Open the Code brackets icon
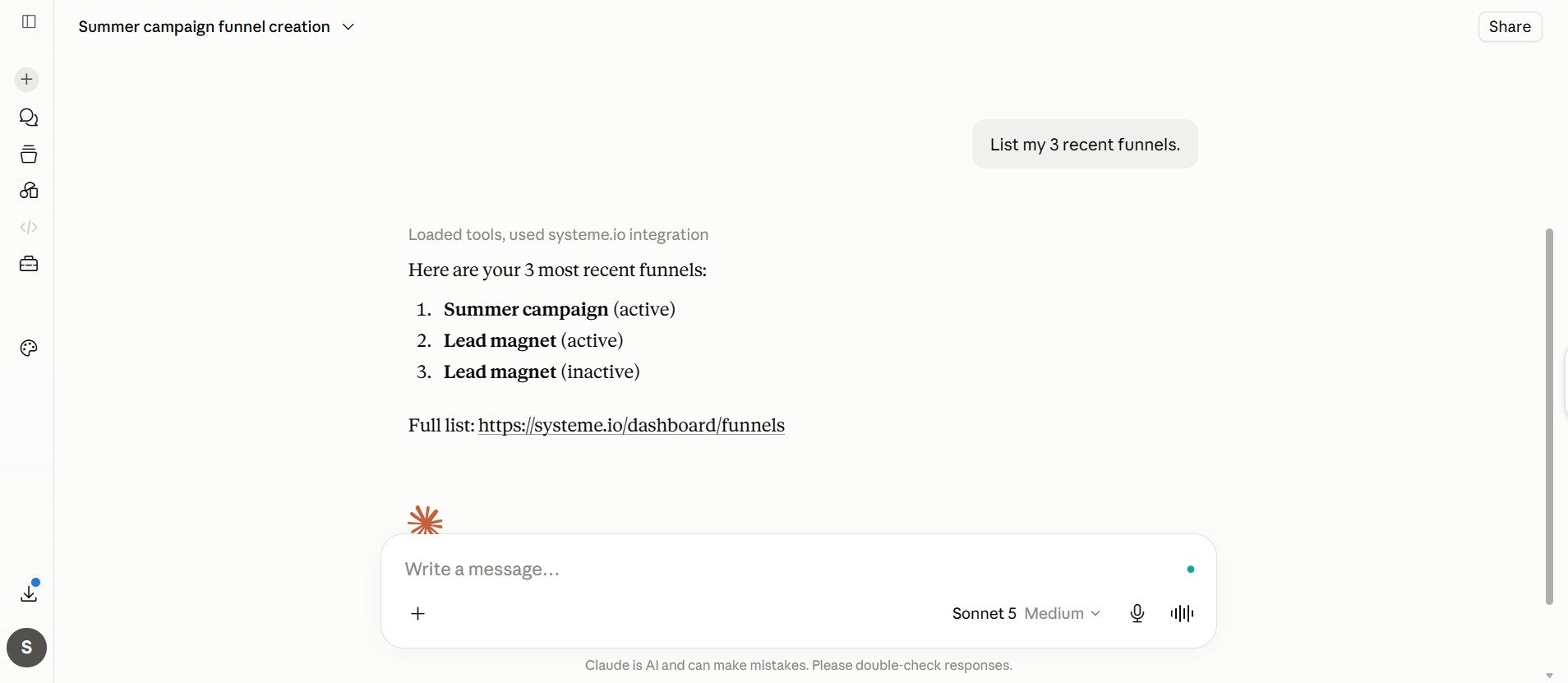 (29, 227)
